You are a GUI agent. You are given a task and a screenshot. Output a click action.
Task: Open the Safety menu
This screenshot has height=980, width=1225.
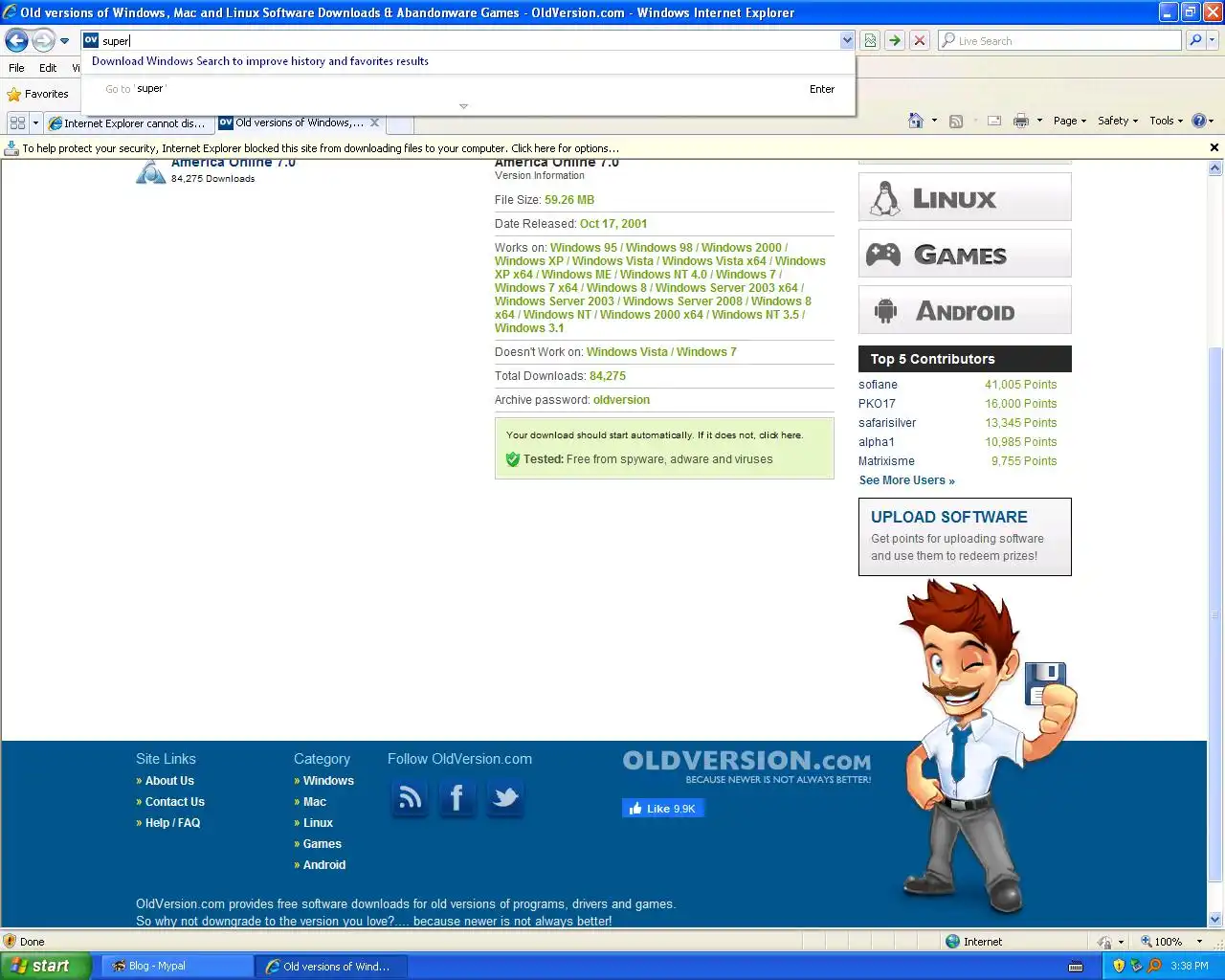(x=1118, y=121)
